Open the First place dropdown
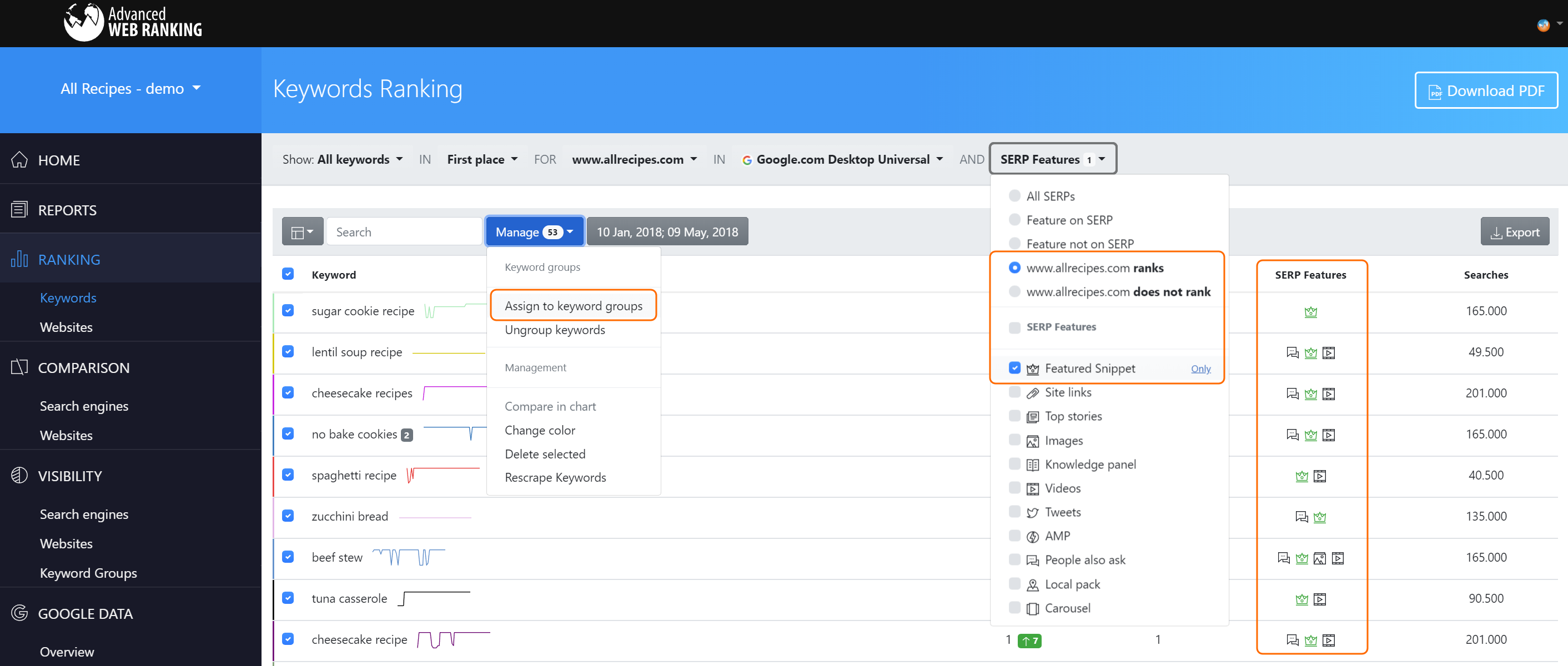Image resolution: width=1568 pixels, height=666 pixels. coord(482,159)
